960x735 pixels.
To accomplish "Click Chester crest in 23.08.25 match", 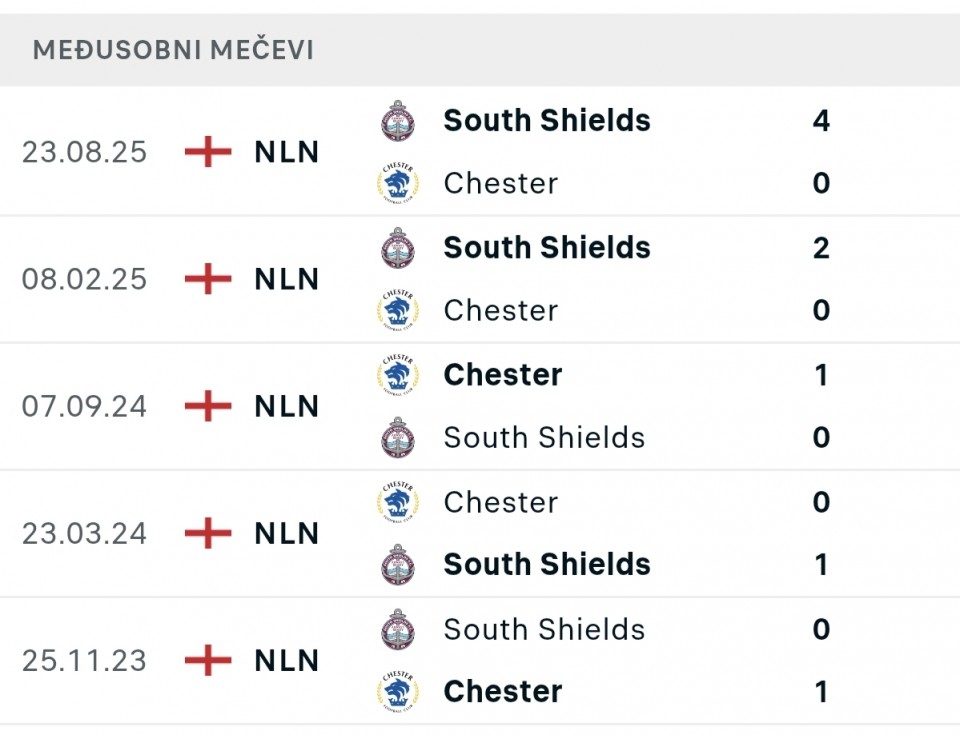I will pyautogui.click(x=398, y=183).
